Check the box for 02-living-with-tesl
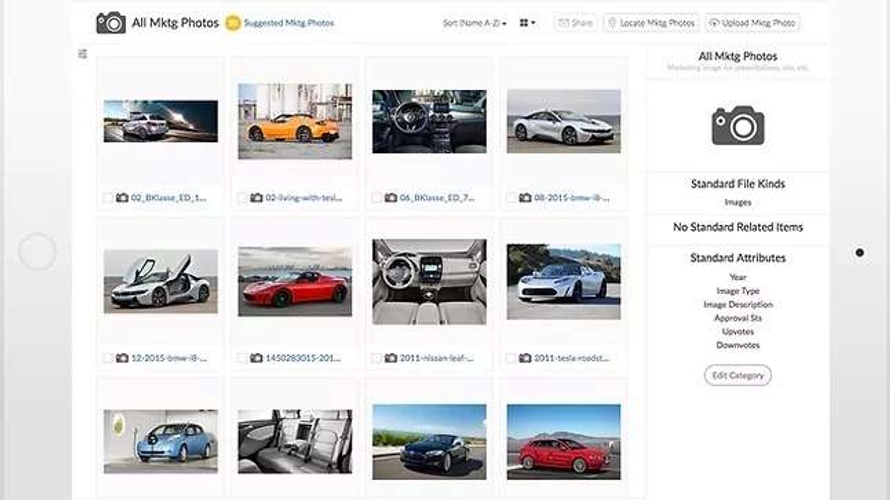 pyautogui.click(x=242, y=198)
